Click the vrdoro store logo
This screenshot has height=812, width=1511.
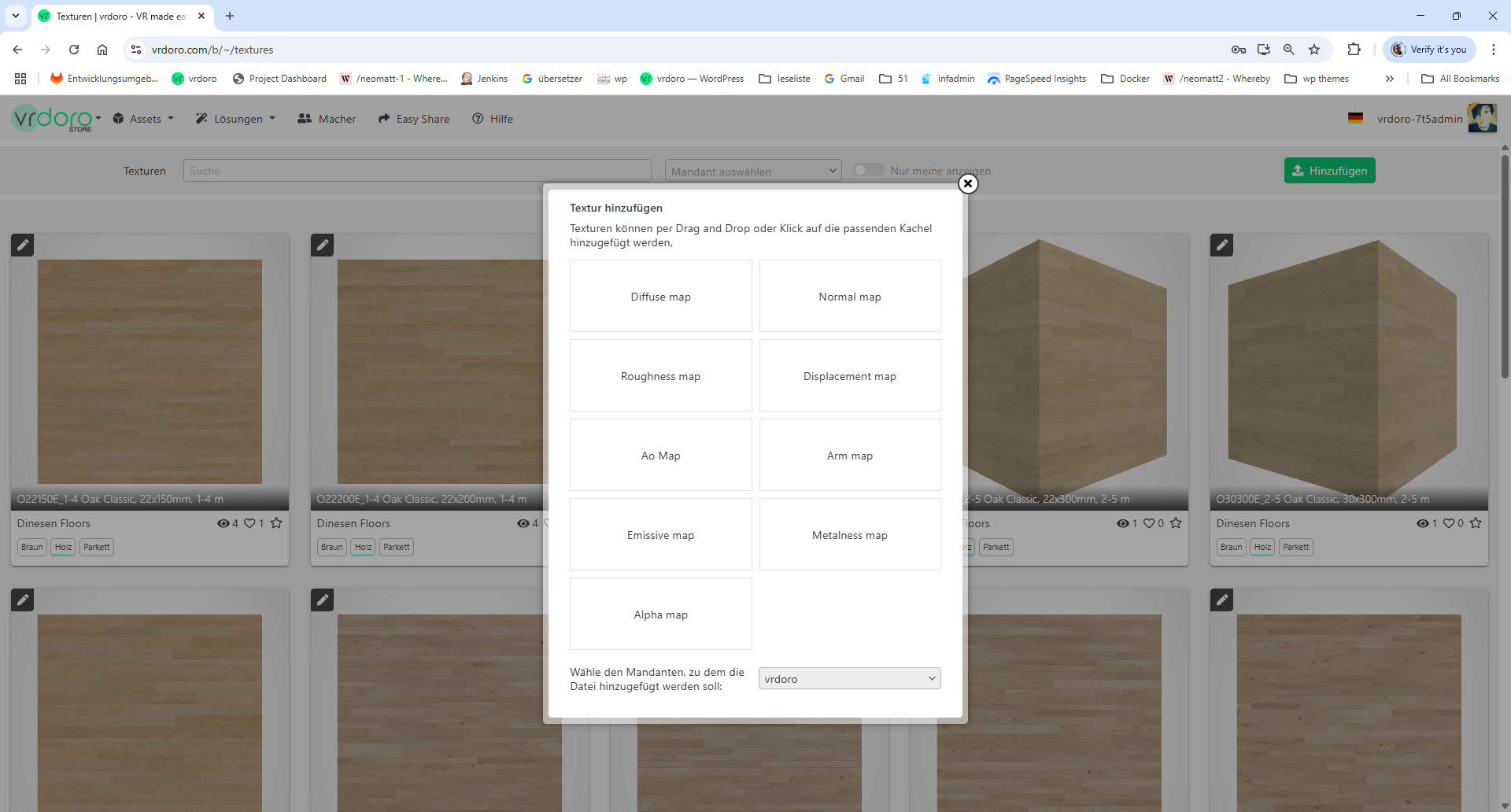pos(52,119)
